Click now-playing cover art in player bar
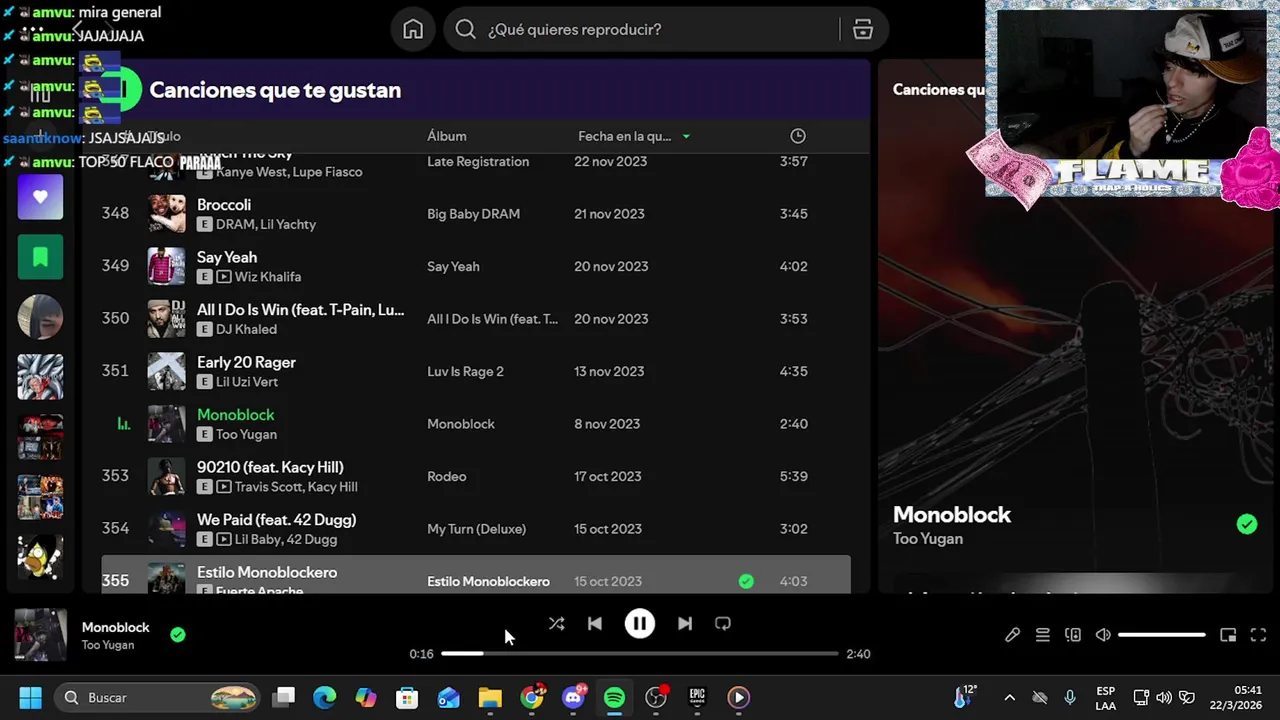 click(40, 634)
